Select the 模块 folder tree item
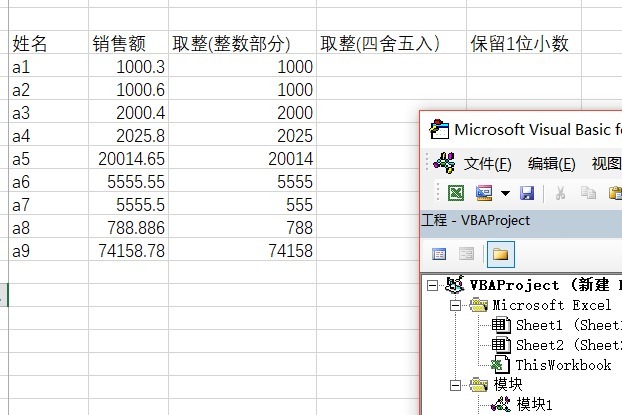622x415 pixels. click(x=508, y=384)
